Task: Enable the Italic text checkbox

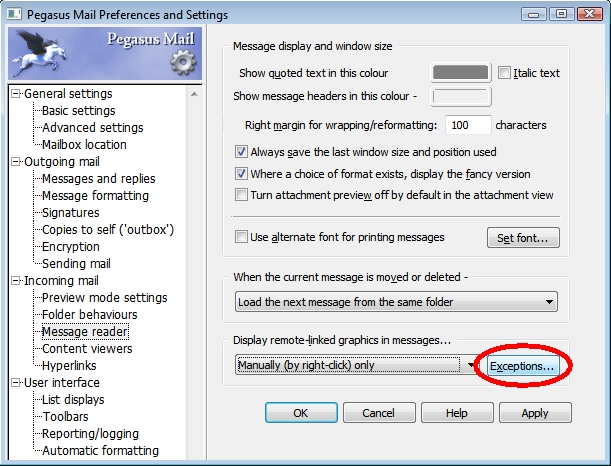Action: coord(505,73)
